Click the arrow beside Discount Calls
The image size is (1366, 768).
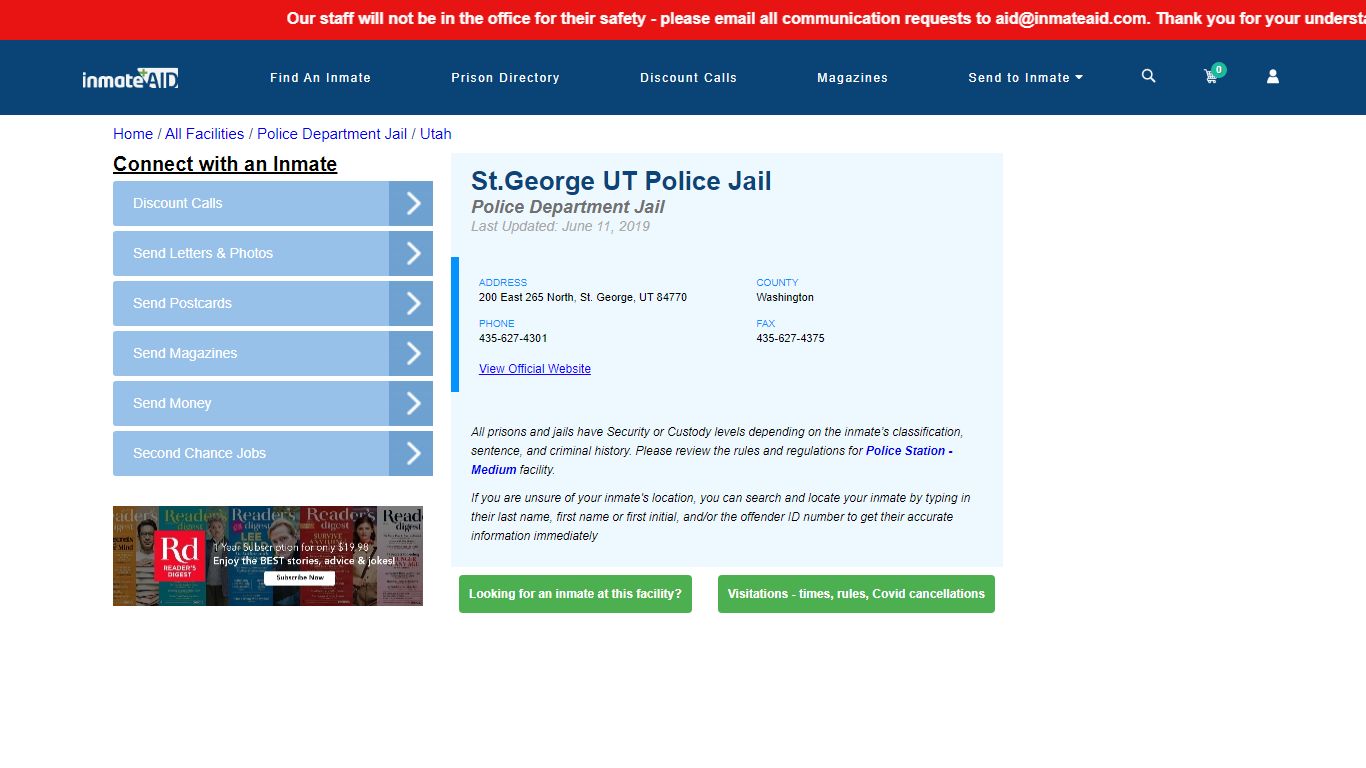point(411,204)
